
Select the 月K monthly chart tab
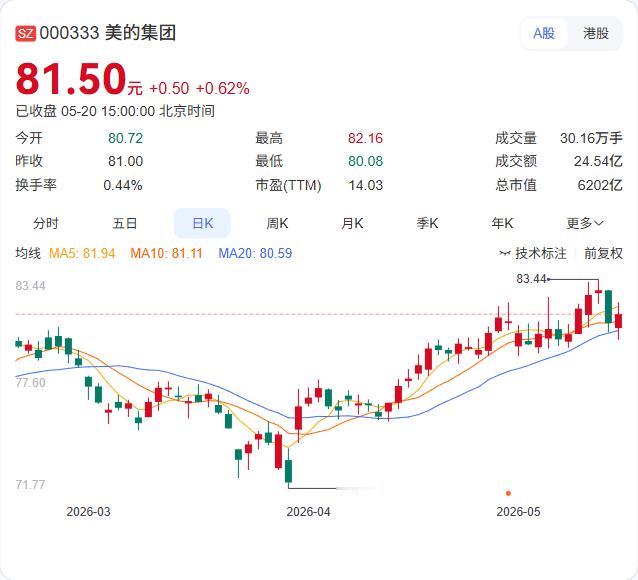352,223
